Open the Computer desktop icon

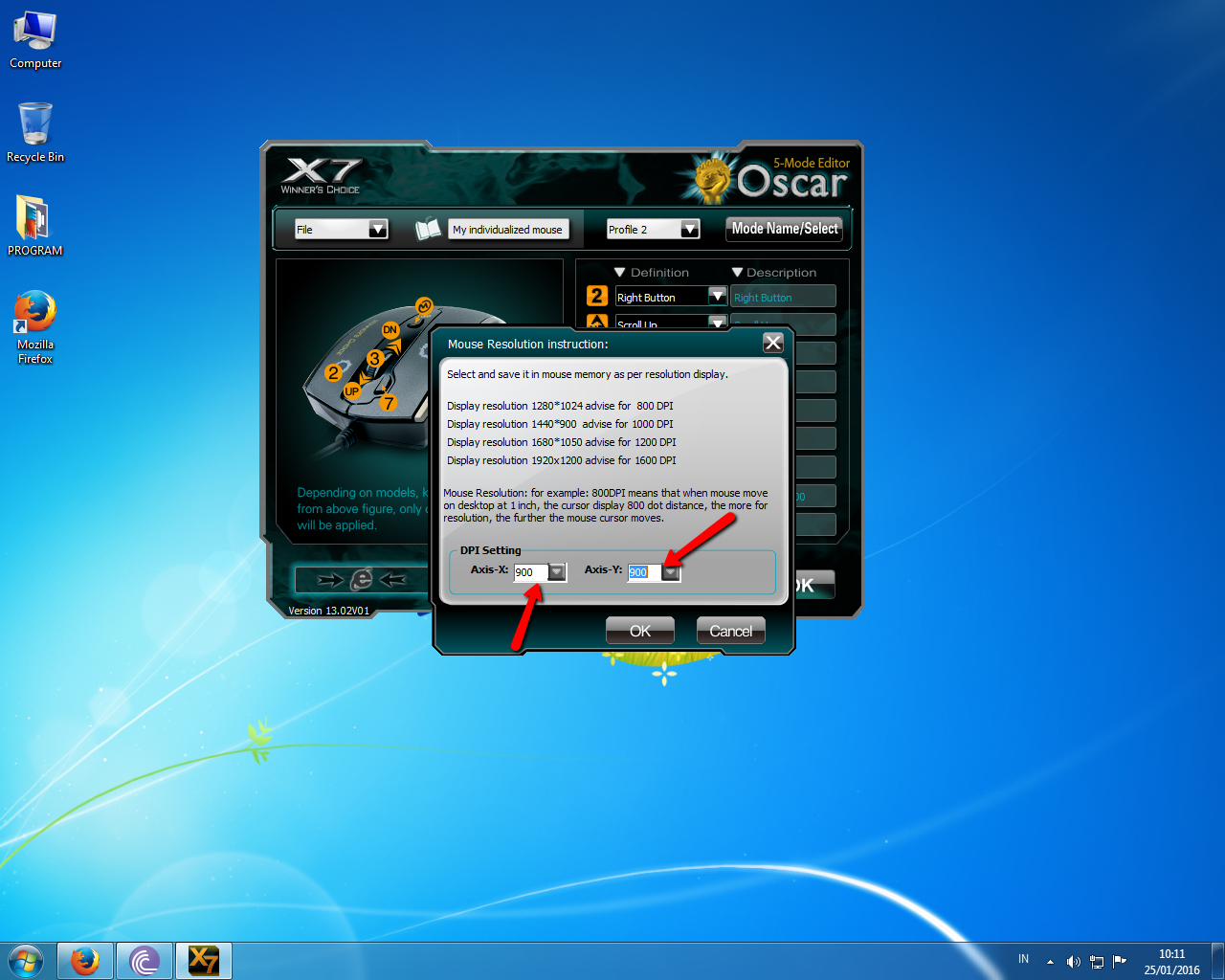click(x=35, y=41)
